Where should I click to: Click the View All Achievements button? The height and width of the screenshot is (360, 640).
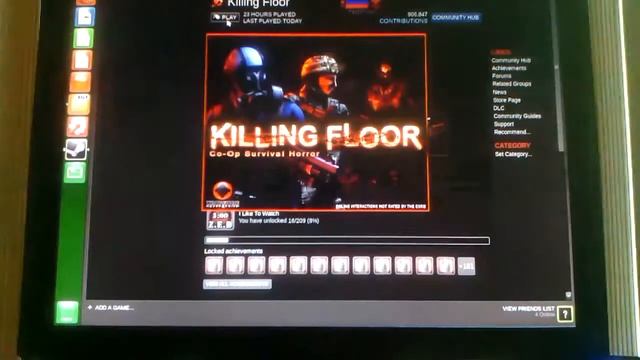click(x=237, y=284)
